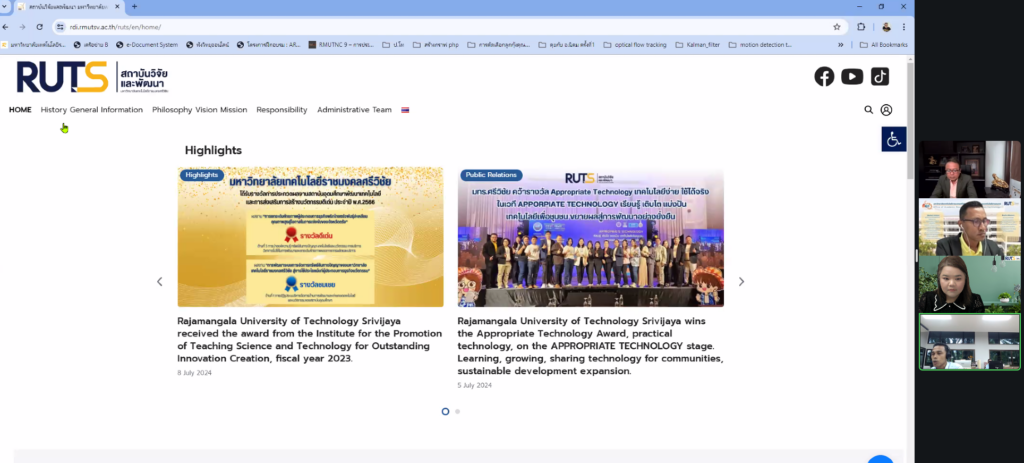1024x463 pixels.
Task: Open the RMUTNC 9 bookmark
Action: click(341, 45)
